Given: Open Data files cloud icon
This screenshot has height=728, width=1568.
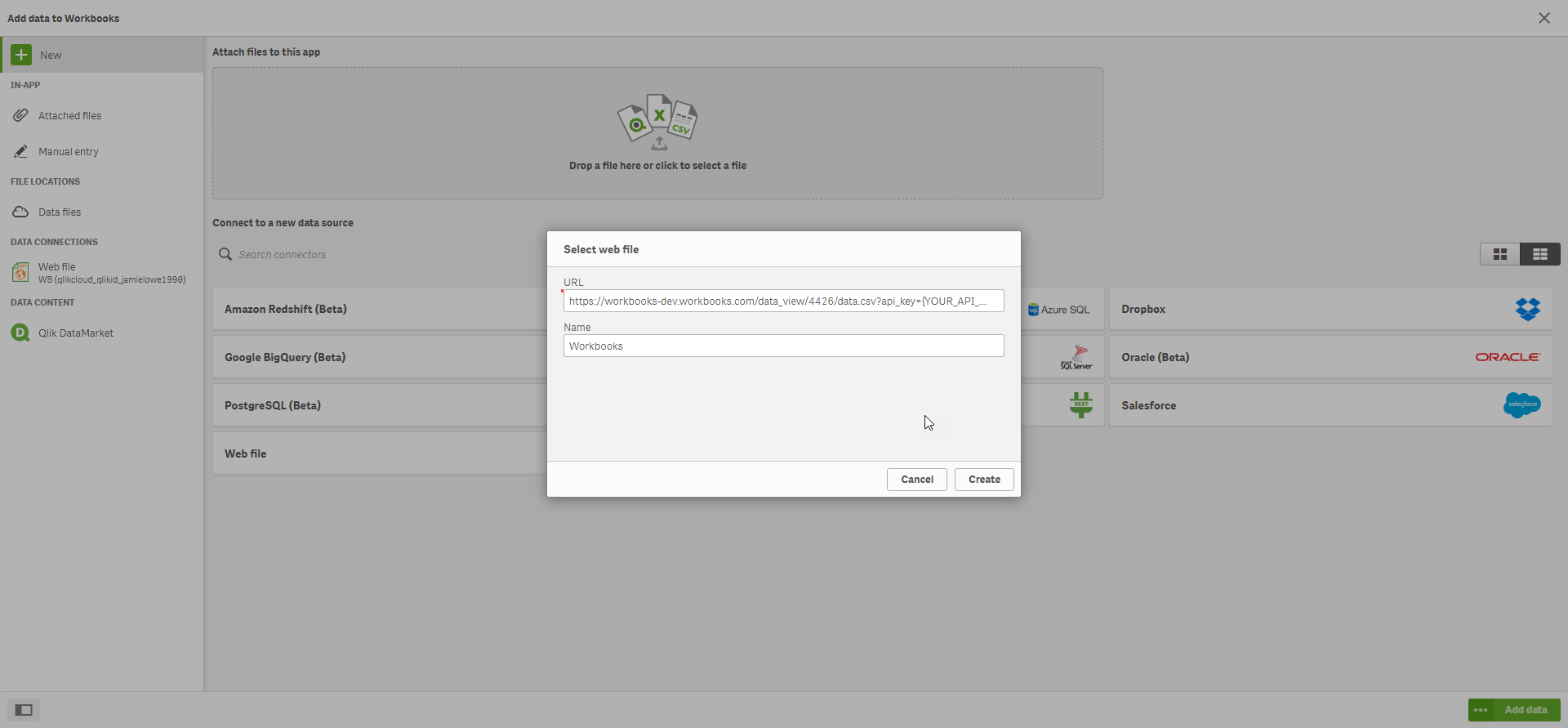Looking at the screenshot, I should (20, 212).
